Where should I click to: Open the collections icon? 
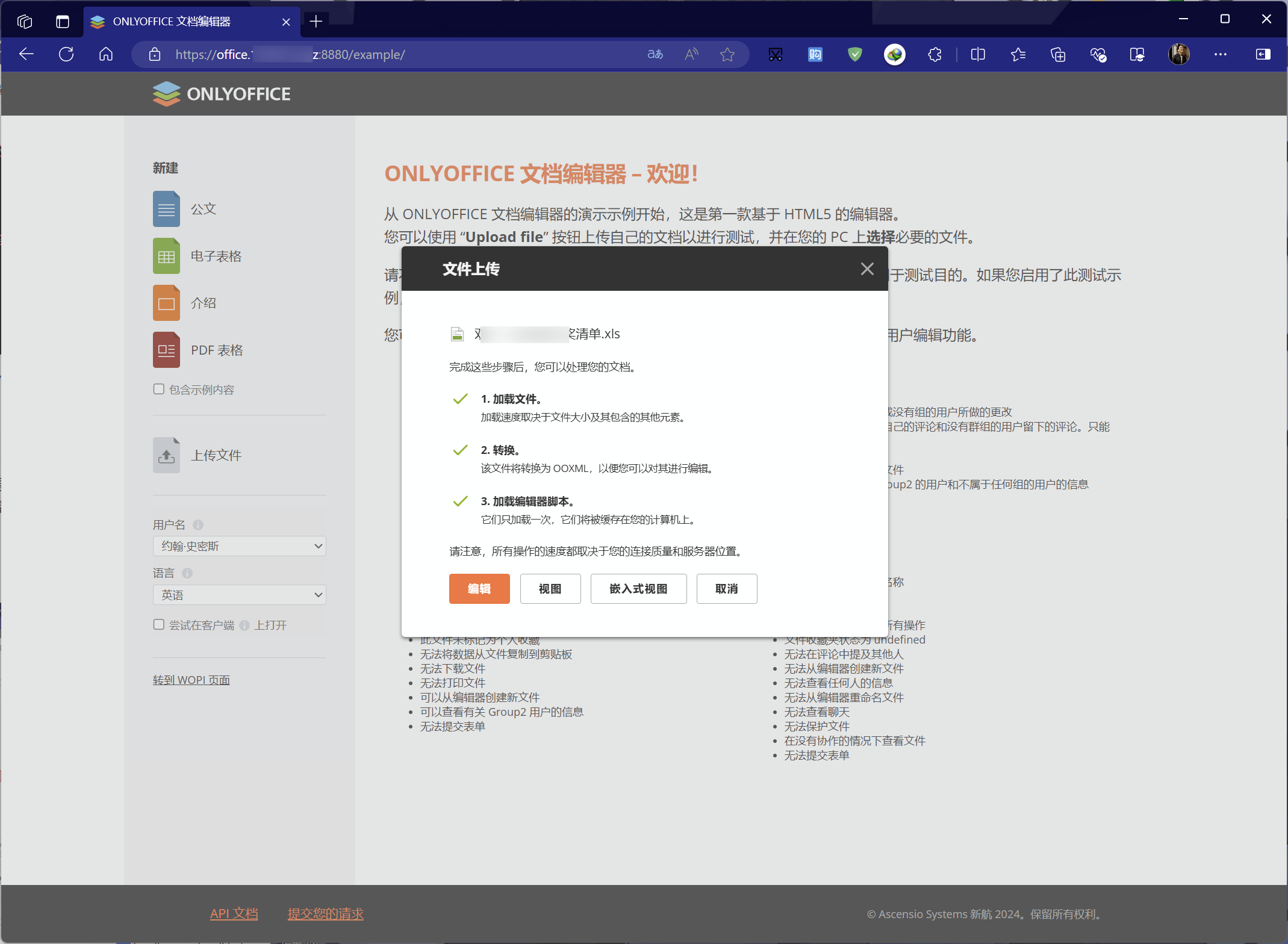[x=1058, y=55]
